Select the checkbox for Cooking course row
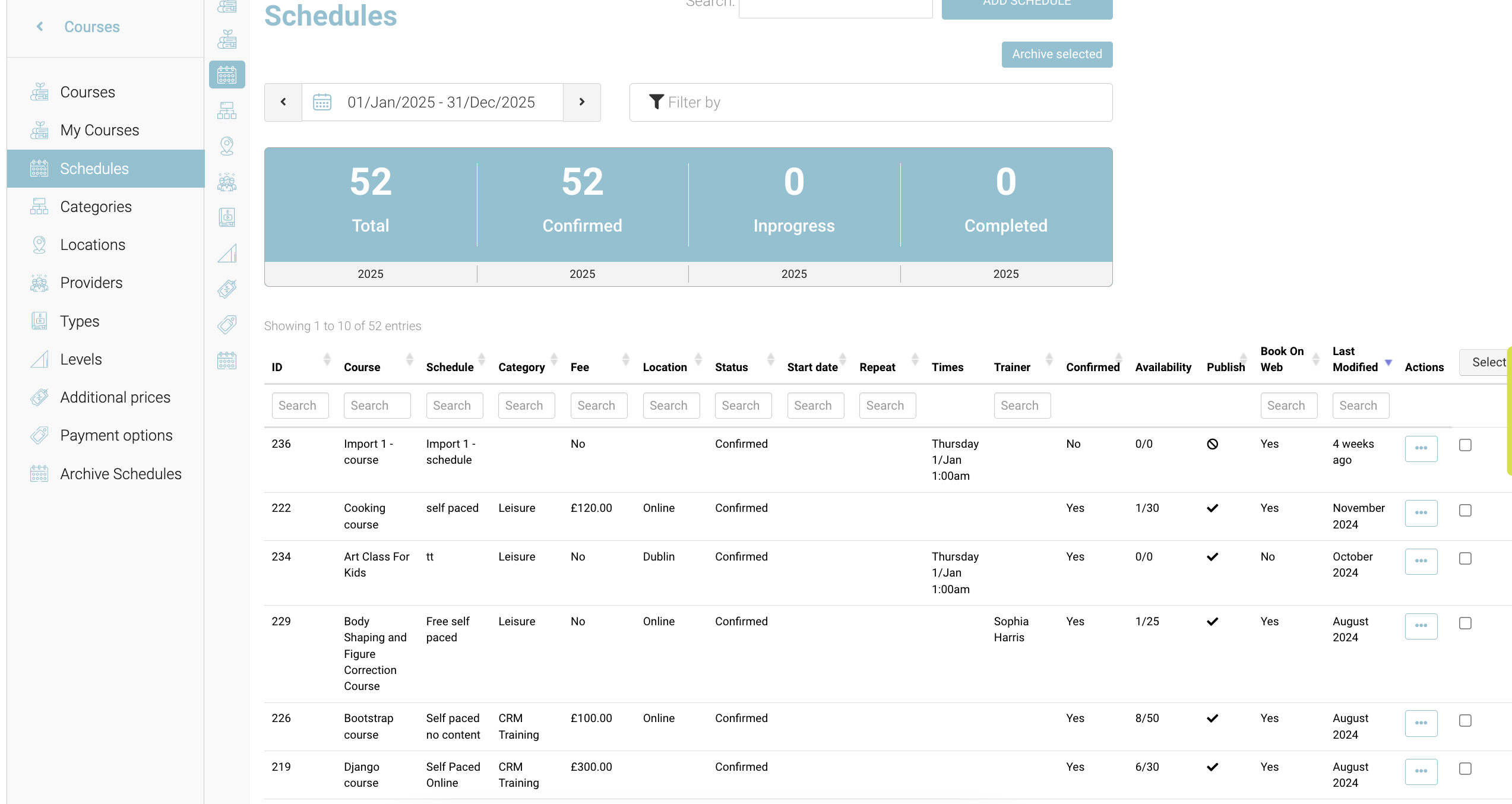Image resolution: width=1512 pixels, height=804 pixels. click(x=1465, y=511)
